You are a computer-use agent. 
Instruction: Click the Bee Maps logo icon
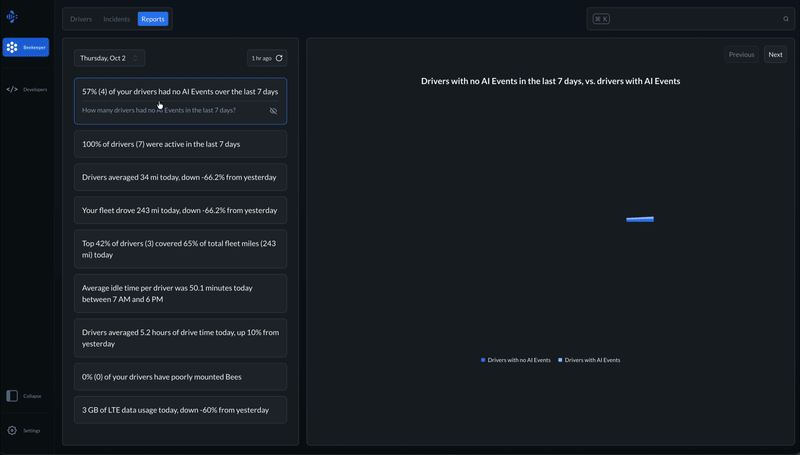(12, 17)
